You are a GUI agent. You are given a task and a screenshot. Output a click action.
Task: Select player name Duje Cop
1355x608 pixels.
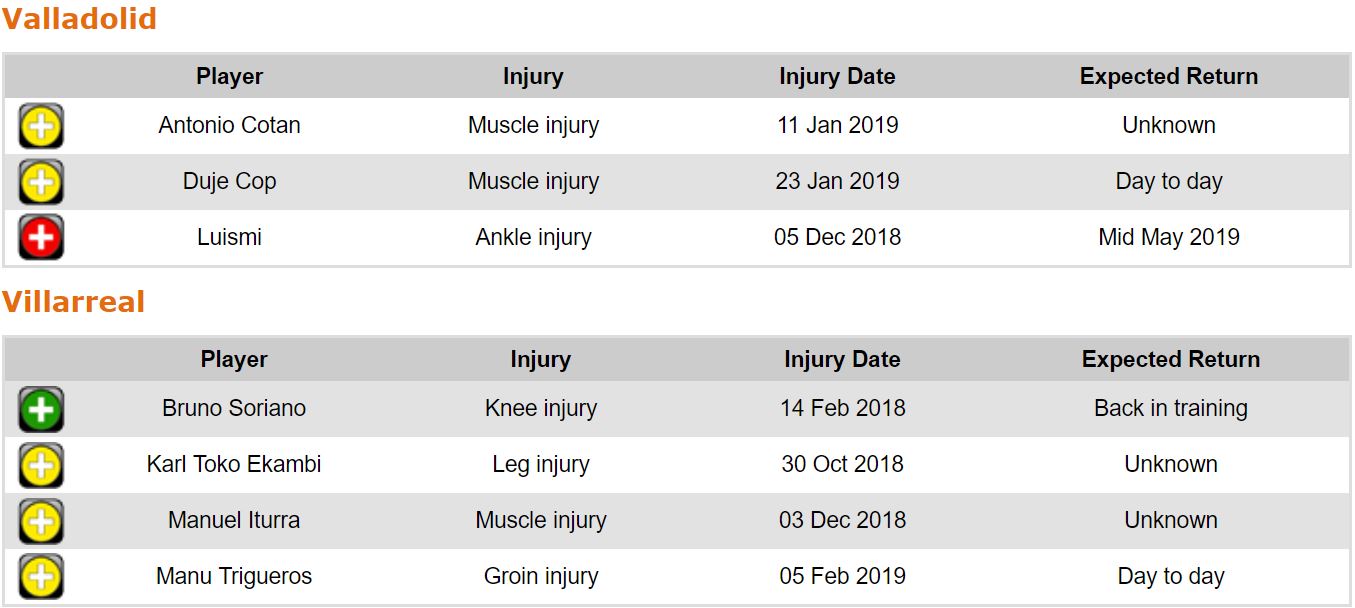point(229,182)
